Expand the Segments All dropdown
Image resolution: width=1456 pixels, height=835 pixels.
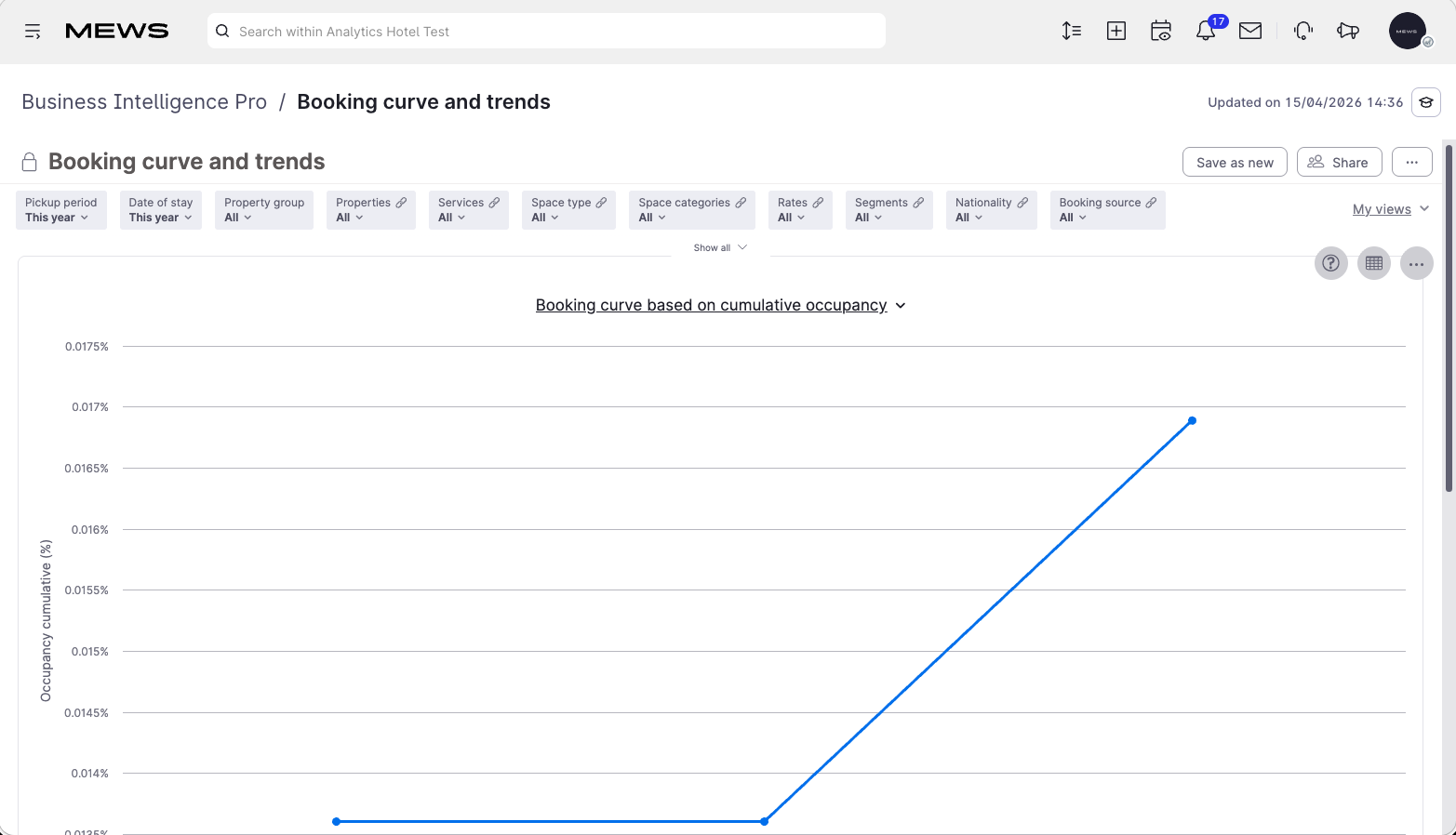pyautogui.click(x=869, y=218)
